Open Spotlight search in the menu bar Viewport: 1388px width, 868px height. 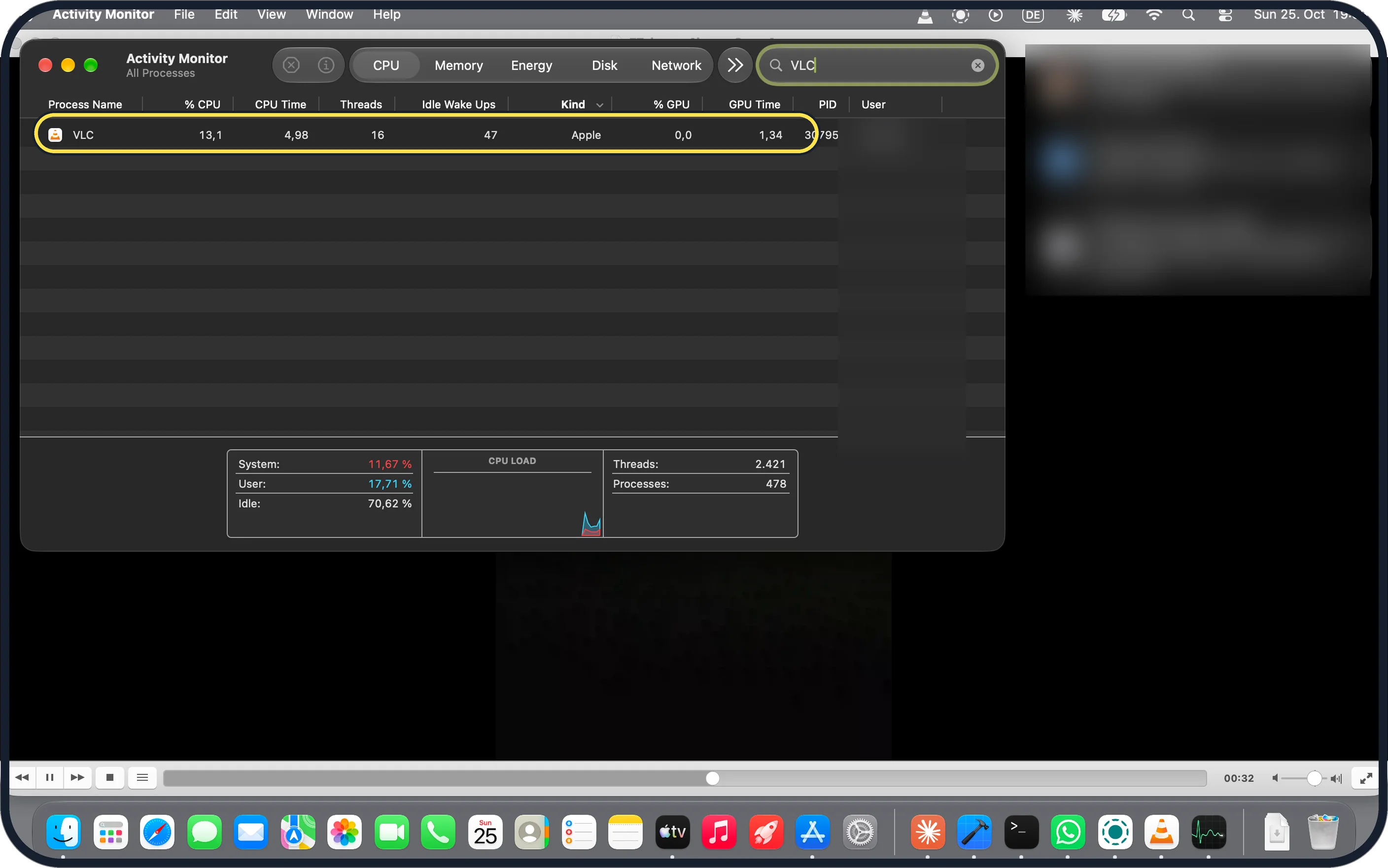click(x=1188, y=15)
